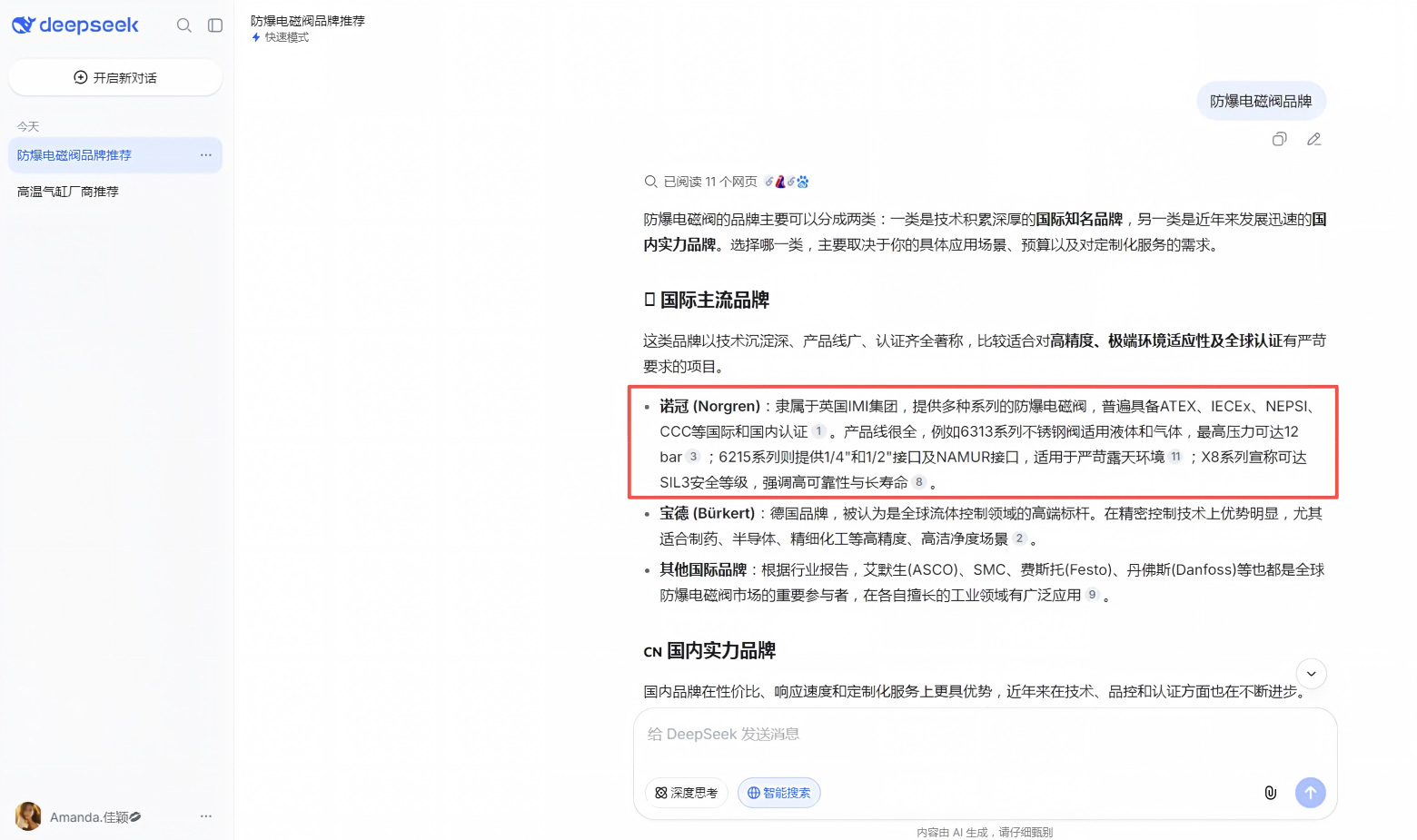Click the web source favicons cluster
This screenshot has width=1417, height=840.
click(x=786, y=182)
